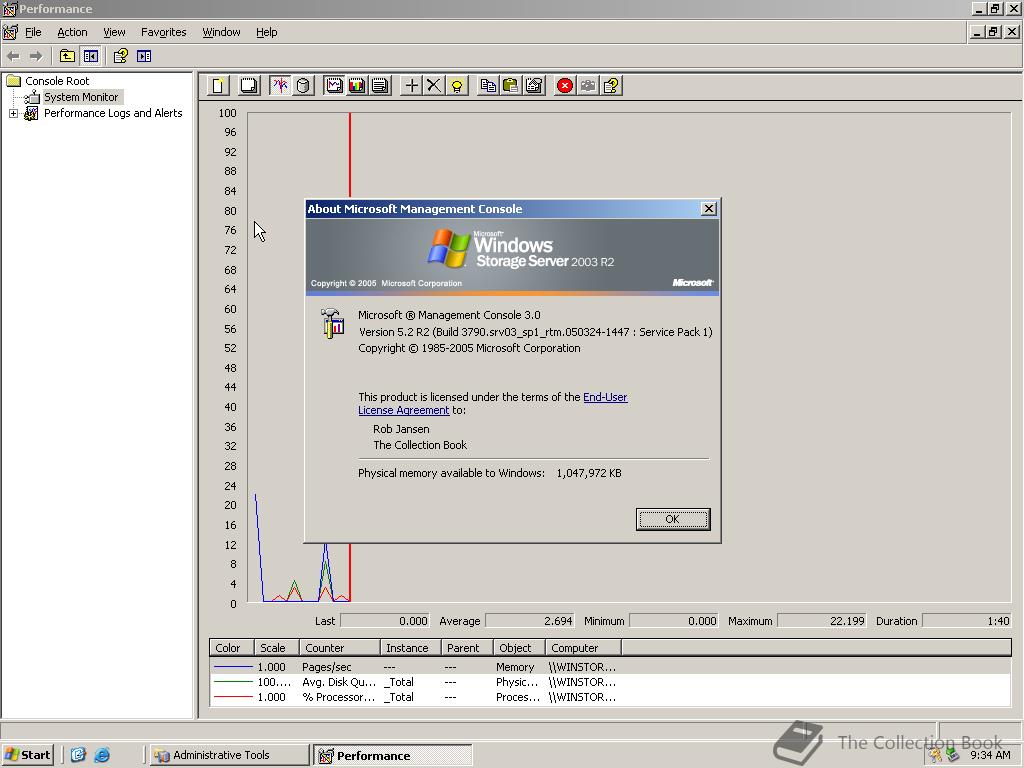Viewport: 1024px width, 768px height.
Task: Click the Performance console icon in menu bar
Action: [x=10, y=32]
